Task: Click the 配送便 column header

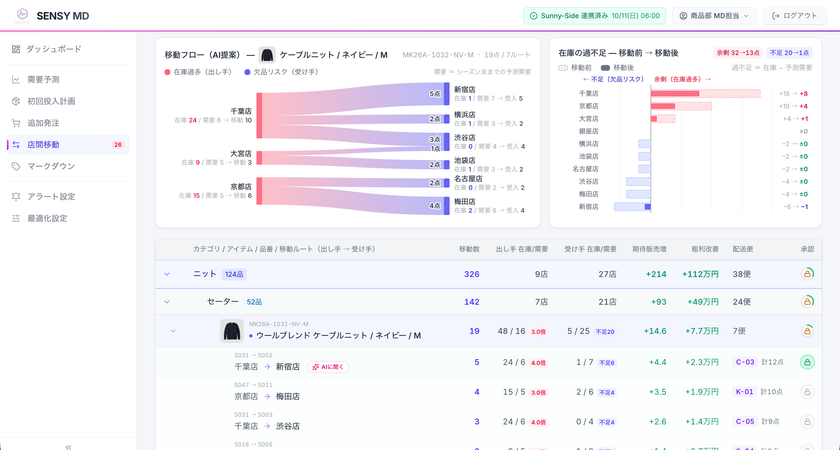Action: (743, 249)
